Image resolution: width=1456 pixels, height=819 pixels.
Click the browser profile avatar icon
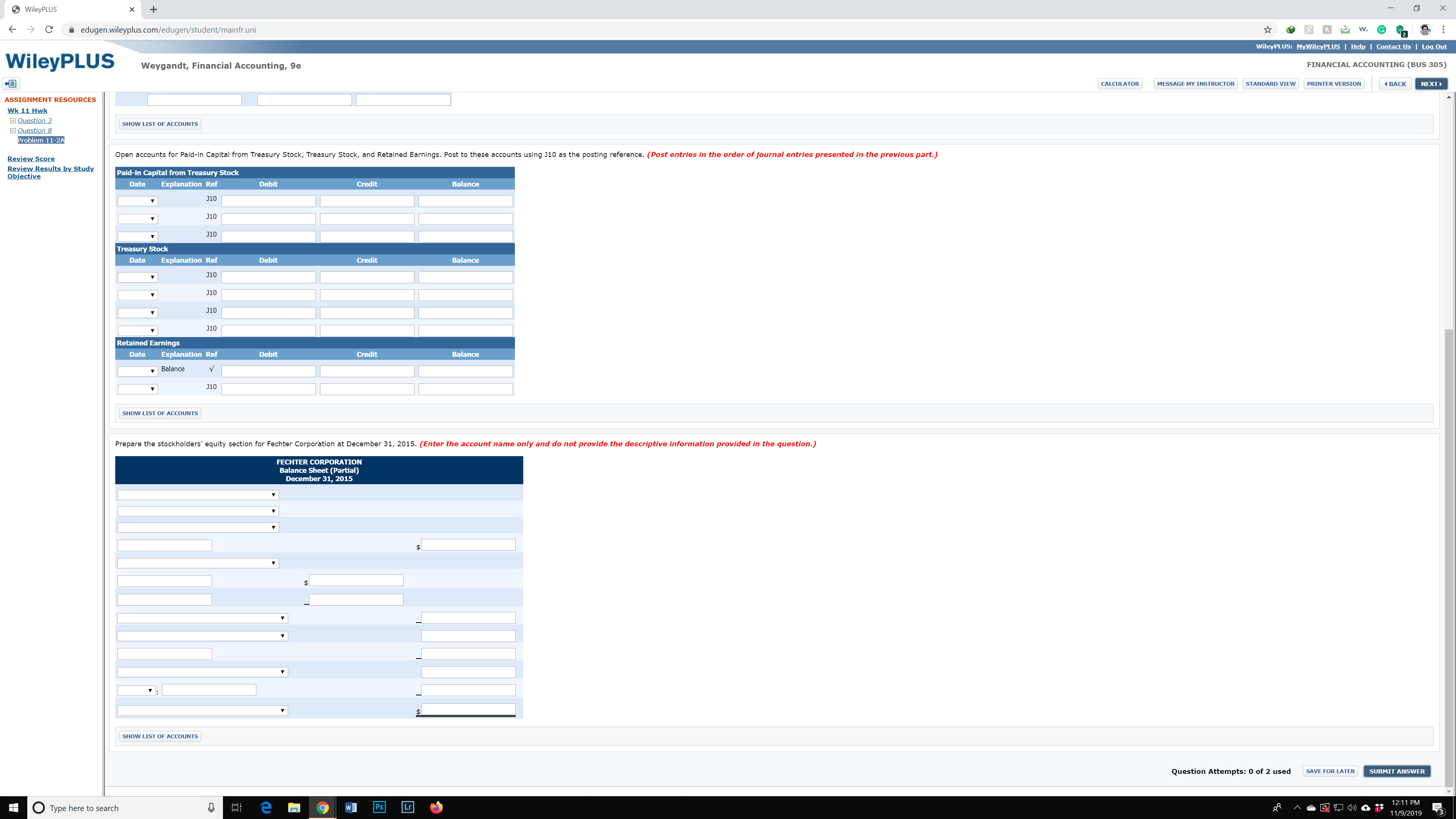point(1425,30)
